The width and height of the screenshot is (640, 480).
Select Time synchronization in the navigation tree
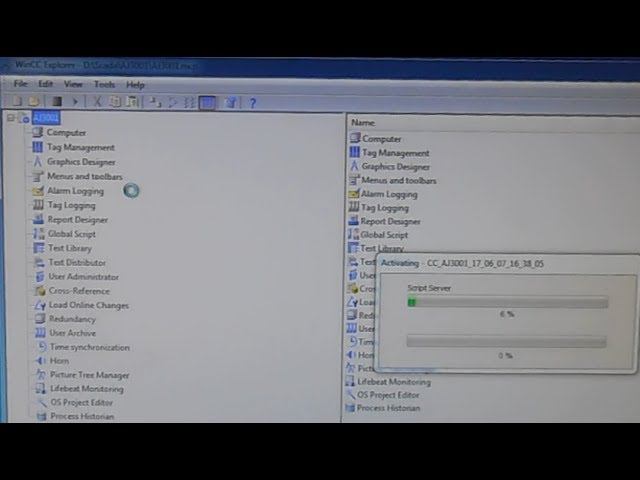(x=90, y=347)
